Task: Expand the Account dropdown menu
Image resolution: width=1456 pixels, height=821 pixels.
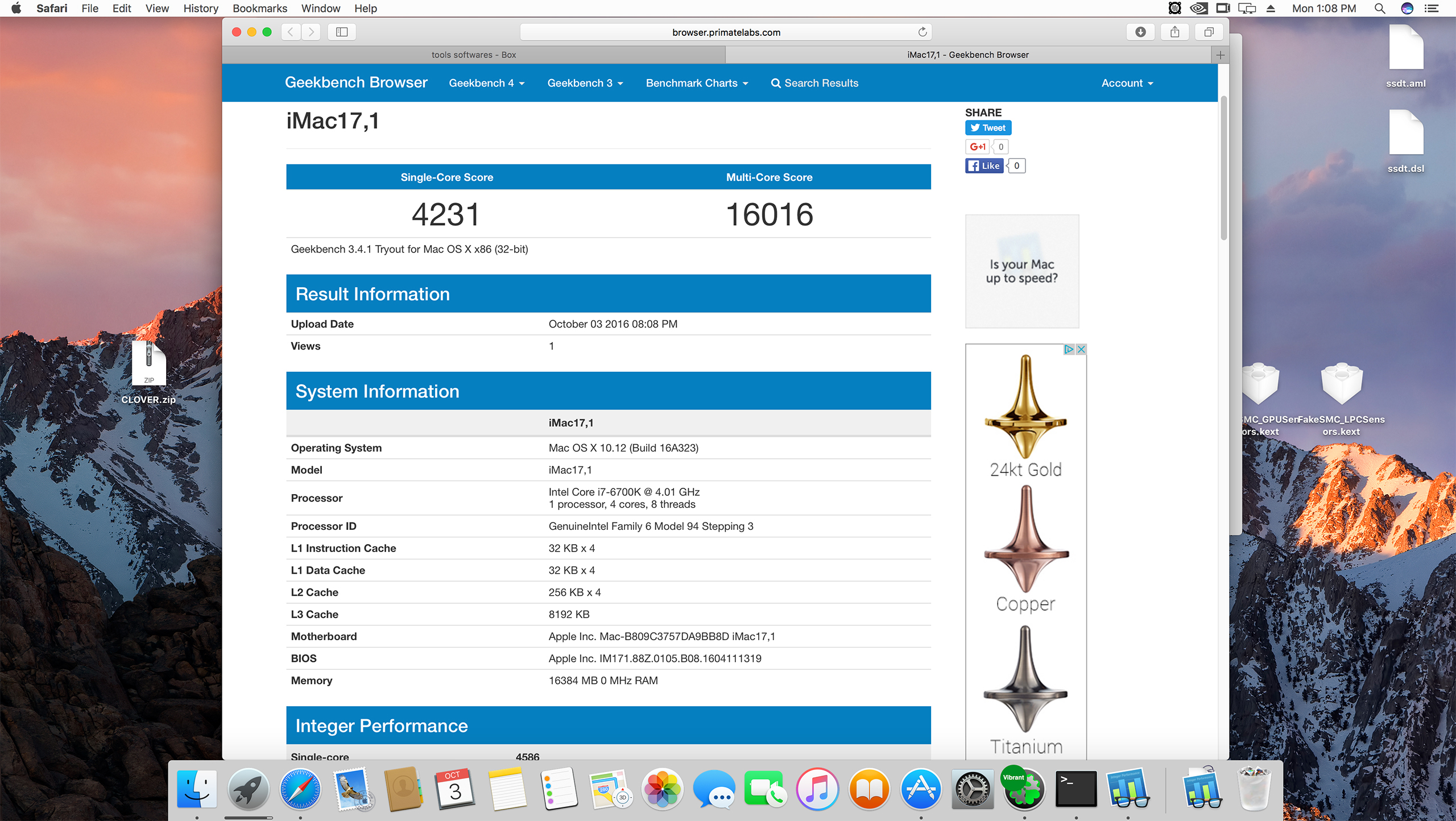Action: click(1127, 83)
